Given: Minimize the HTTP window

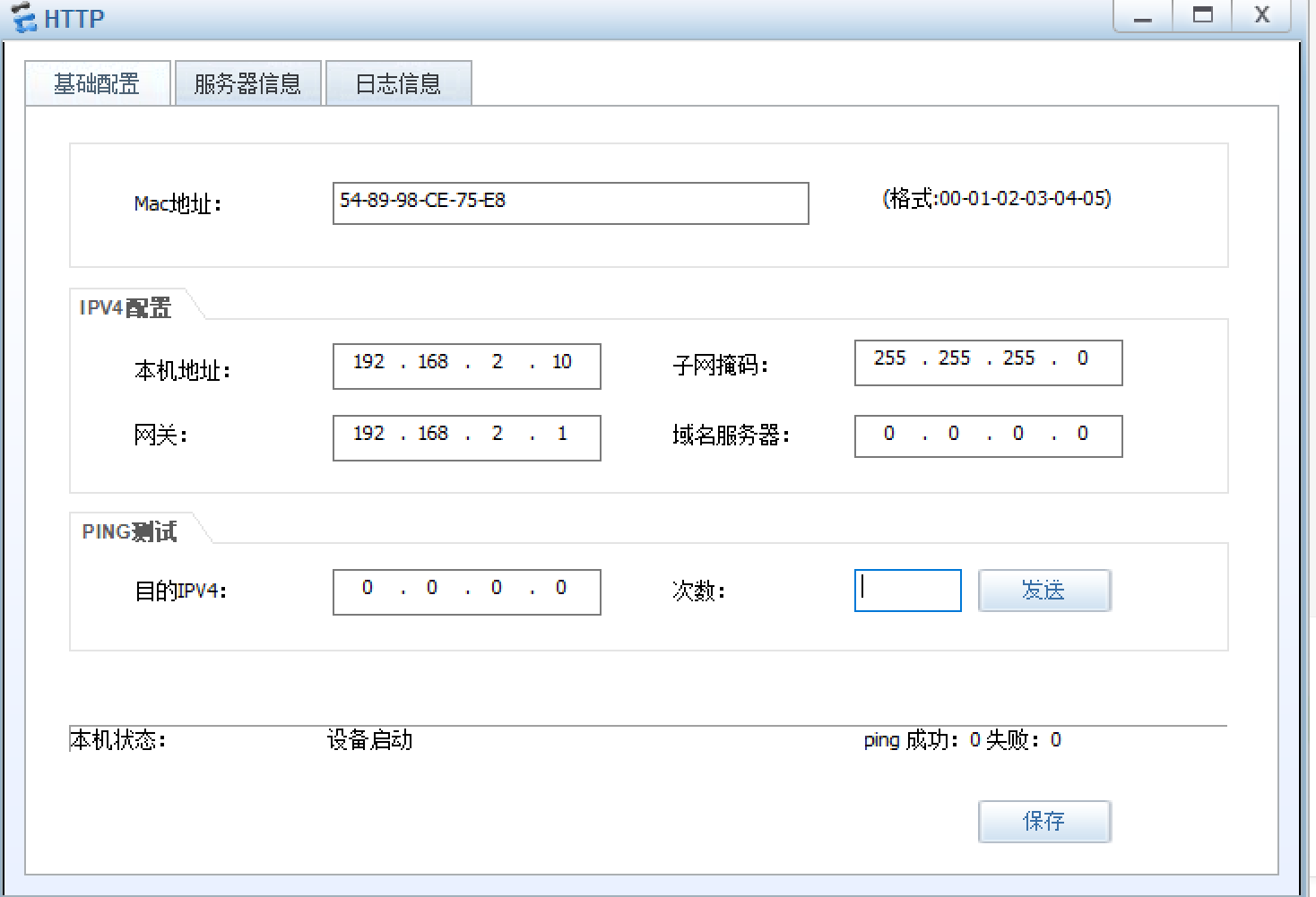Looking at the screenshot, I should (x=1143, y=16).
